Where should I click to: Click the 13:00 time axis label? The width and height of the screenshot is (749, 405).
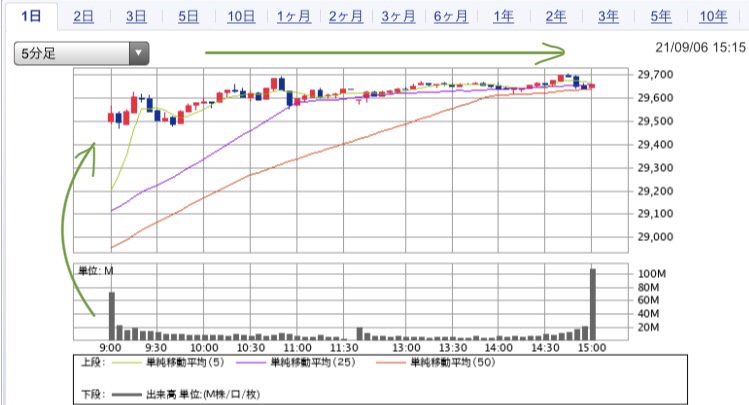[406, 348]
